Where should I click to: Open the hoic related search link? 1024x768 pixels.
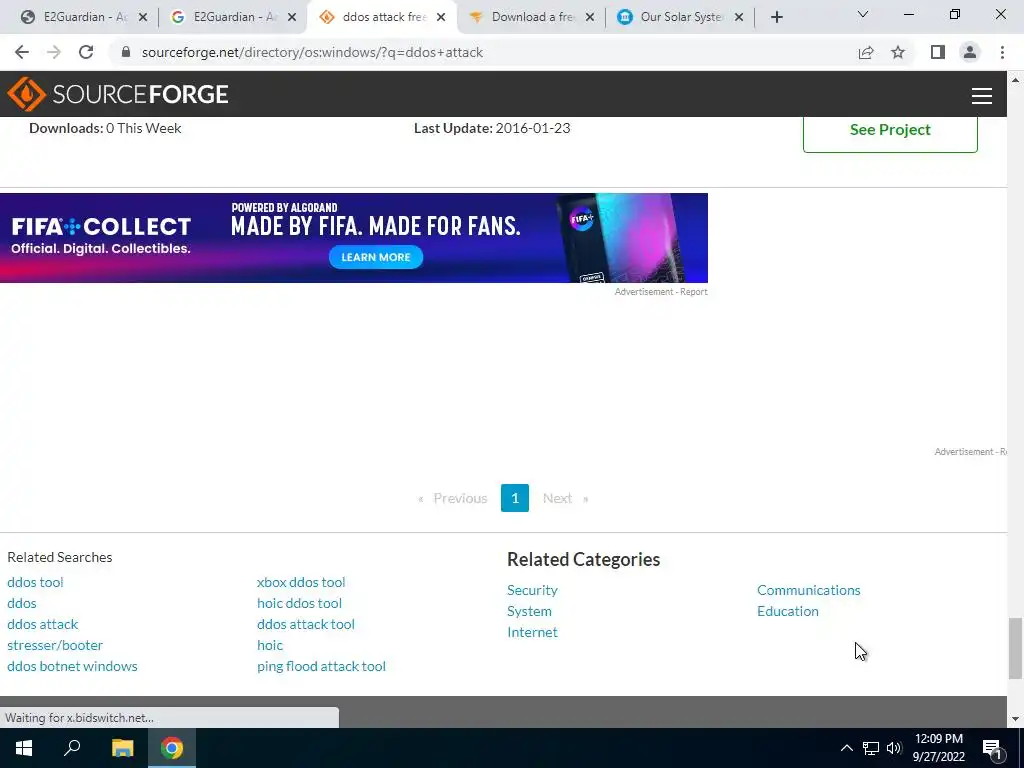[270, 645]
